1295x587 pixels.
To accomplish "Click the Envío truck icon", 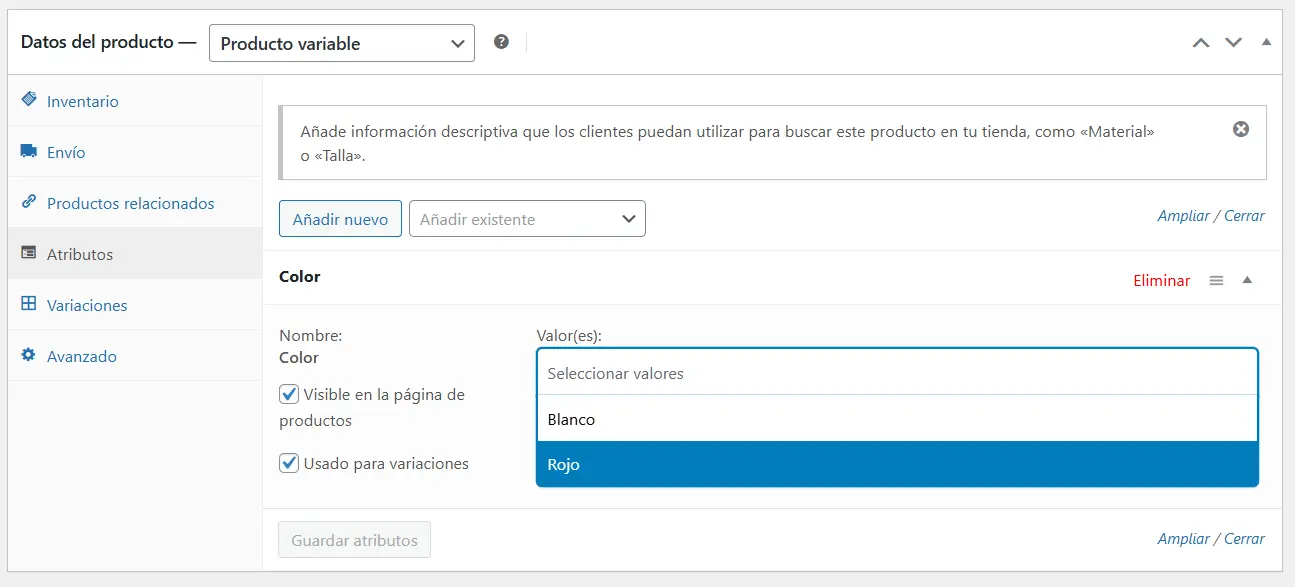I will click(x=28, y=152).
